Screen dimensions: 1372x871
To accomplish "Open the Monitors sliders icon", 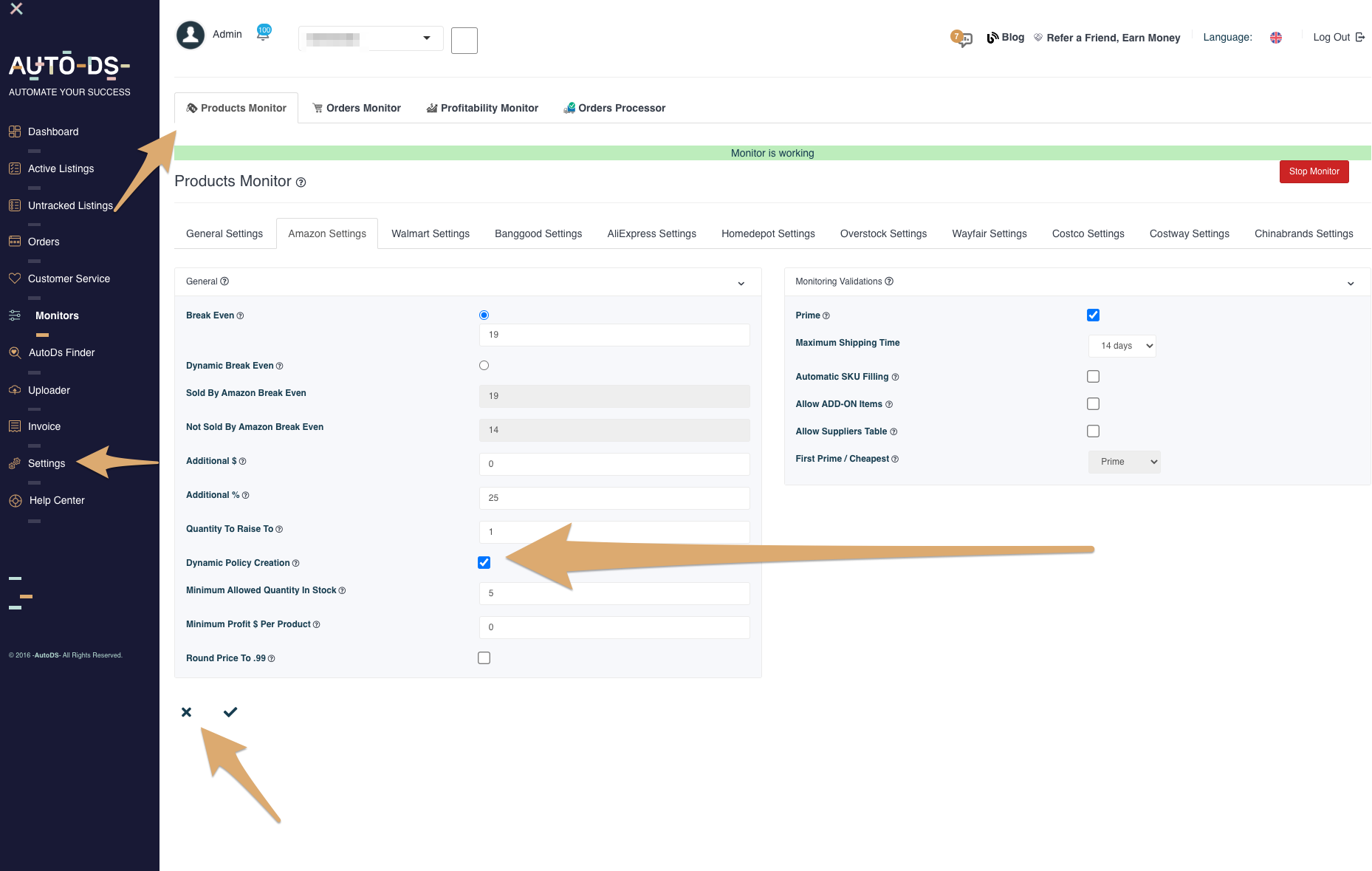I will point(15,315).
